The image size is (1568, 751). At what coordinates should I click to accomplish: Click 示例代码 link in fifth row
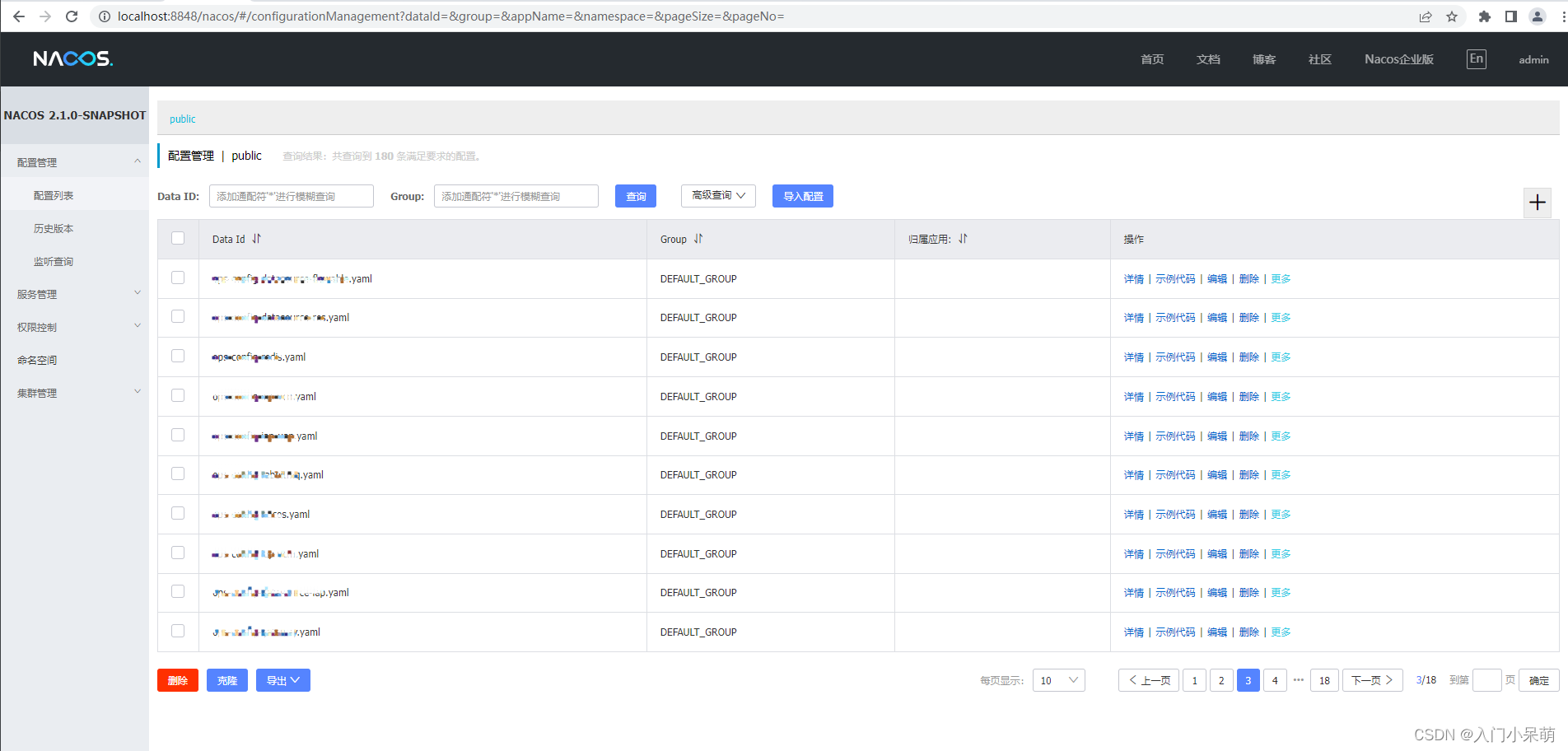pyautogui.click(x=1175, y=436)
